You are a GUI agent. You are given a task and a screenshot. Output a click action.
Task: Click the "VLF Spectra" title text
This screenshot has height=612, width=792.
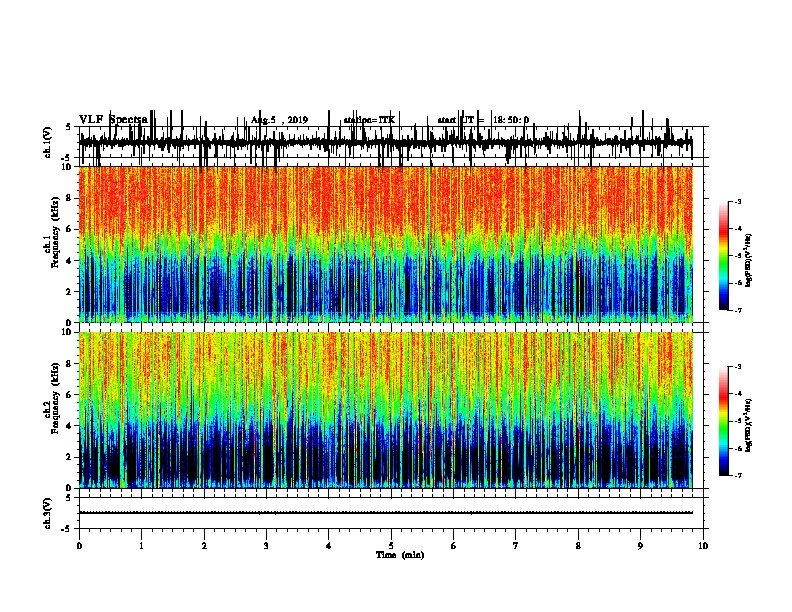tap(113, 119)
